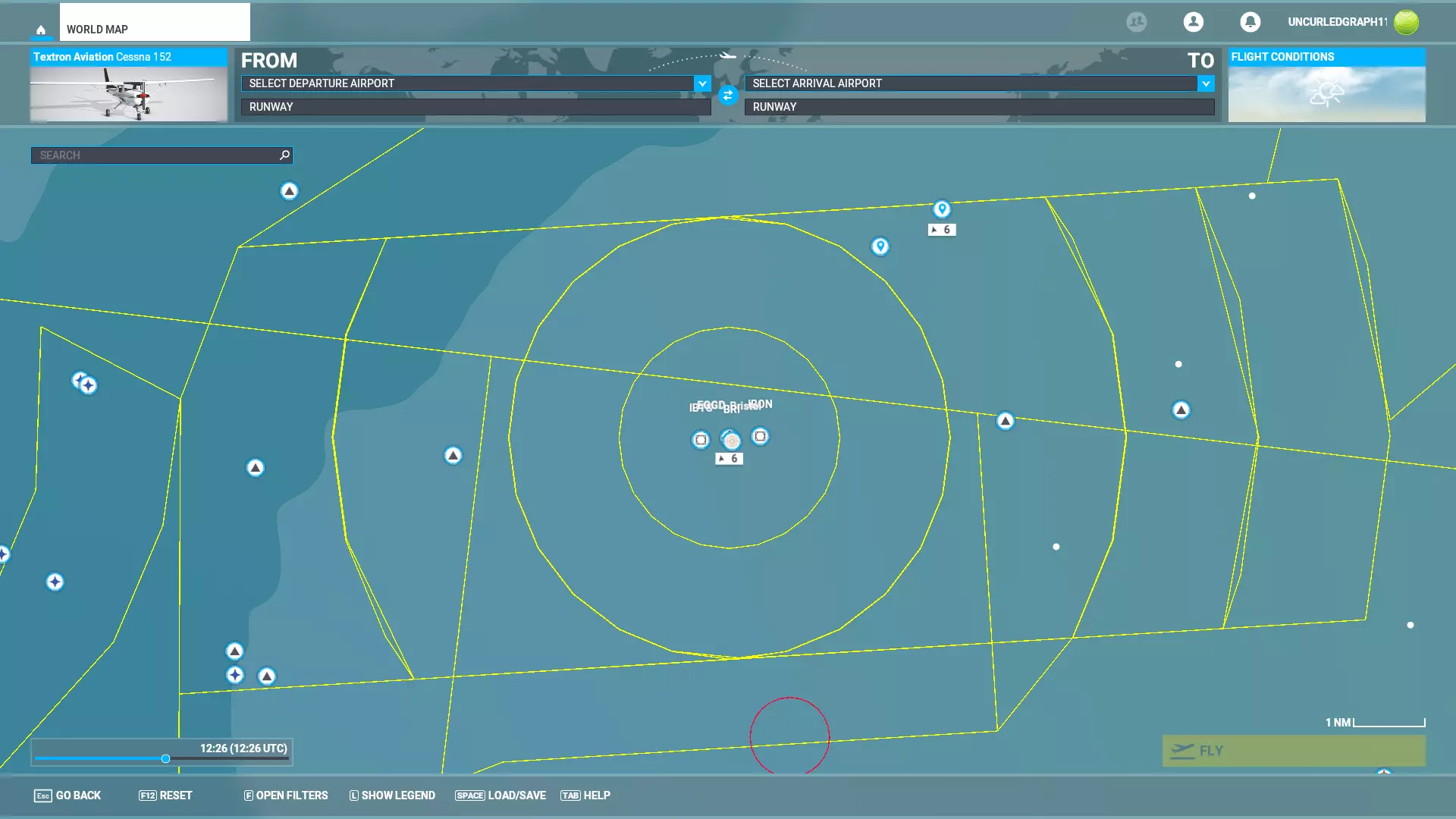1456x819 pixels.
Task: Expand the Select Arrival Airport dropdown
Action: 1206,83
